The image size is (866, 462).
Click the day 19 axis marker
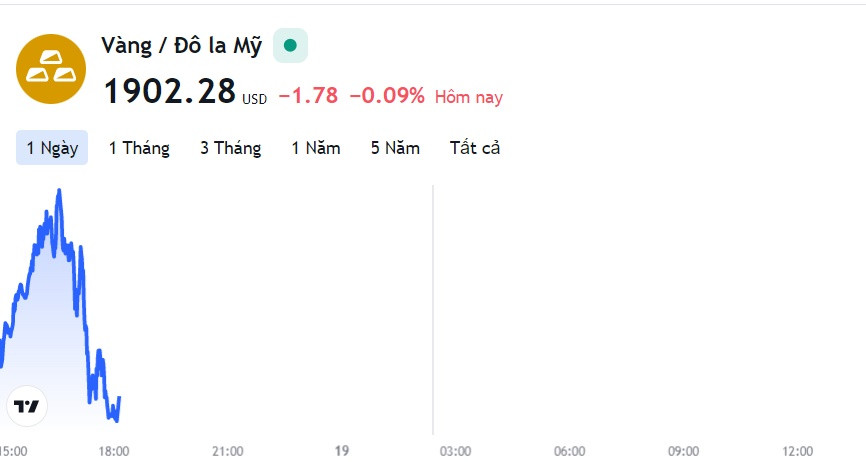(342, 450)
